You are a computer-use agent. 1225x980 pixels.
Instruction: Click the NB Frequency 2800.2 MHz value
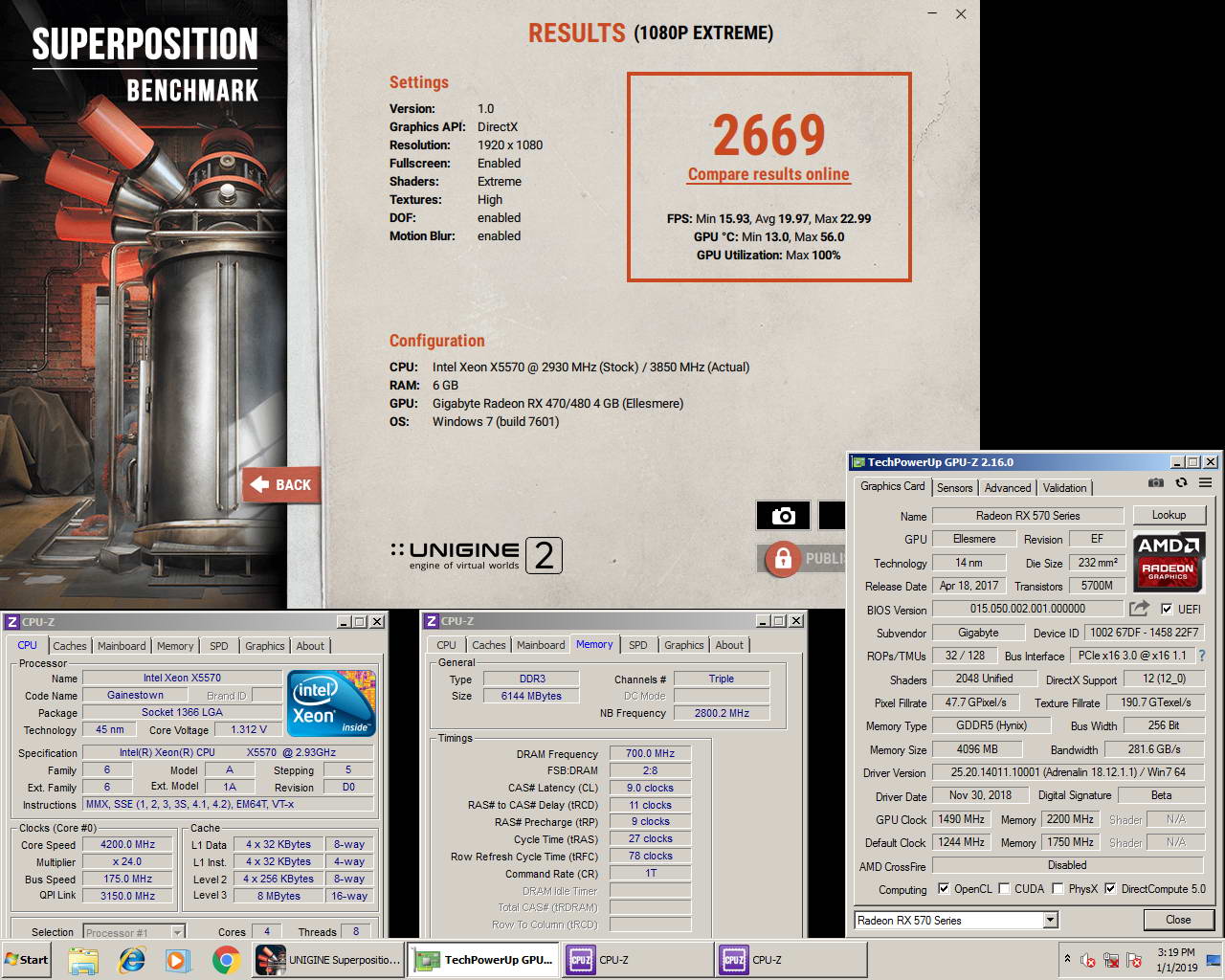click(722, 713)
